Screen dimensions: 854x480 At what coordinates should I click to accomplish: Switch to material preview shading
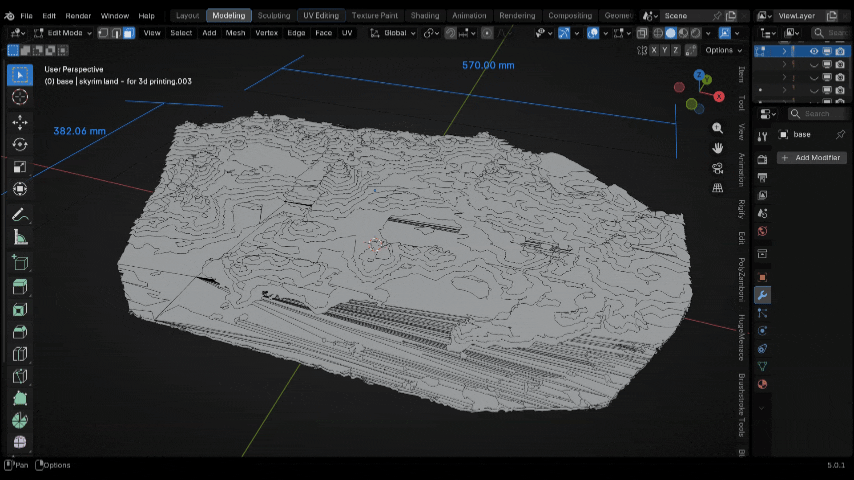(683, 33)
